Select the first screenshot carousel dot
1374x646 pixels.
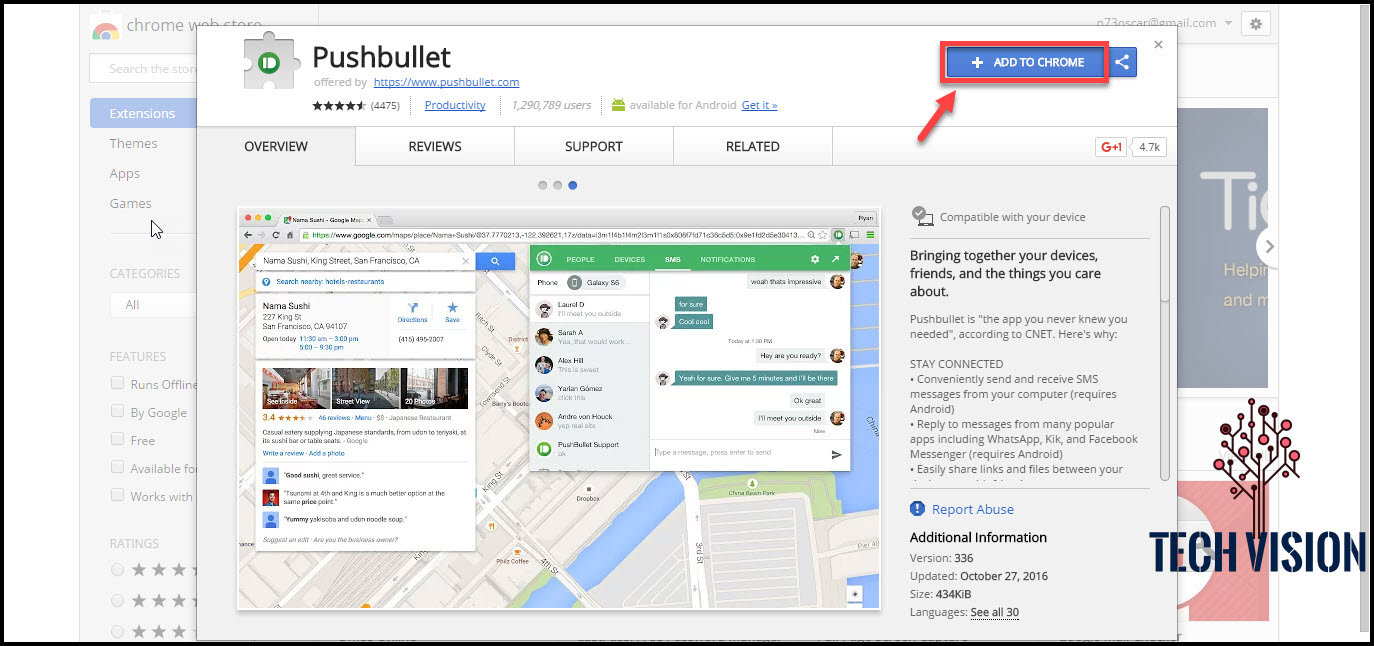(542, 185)
